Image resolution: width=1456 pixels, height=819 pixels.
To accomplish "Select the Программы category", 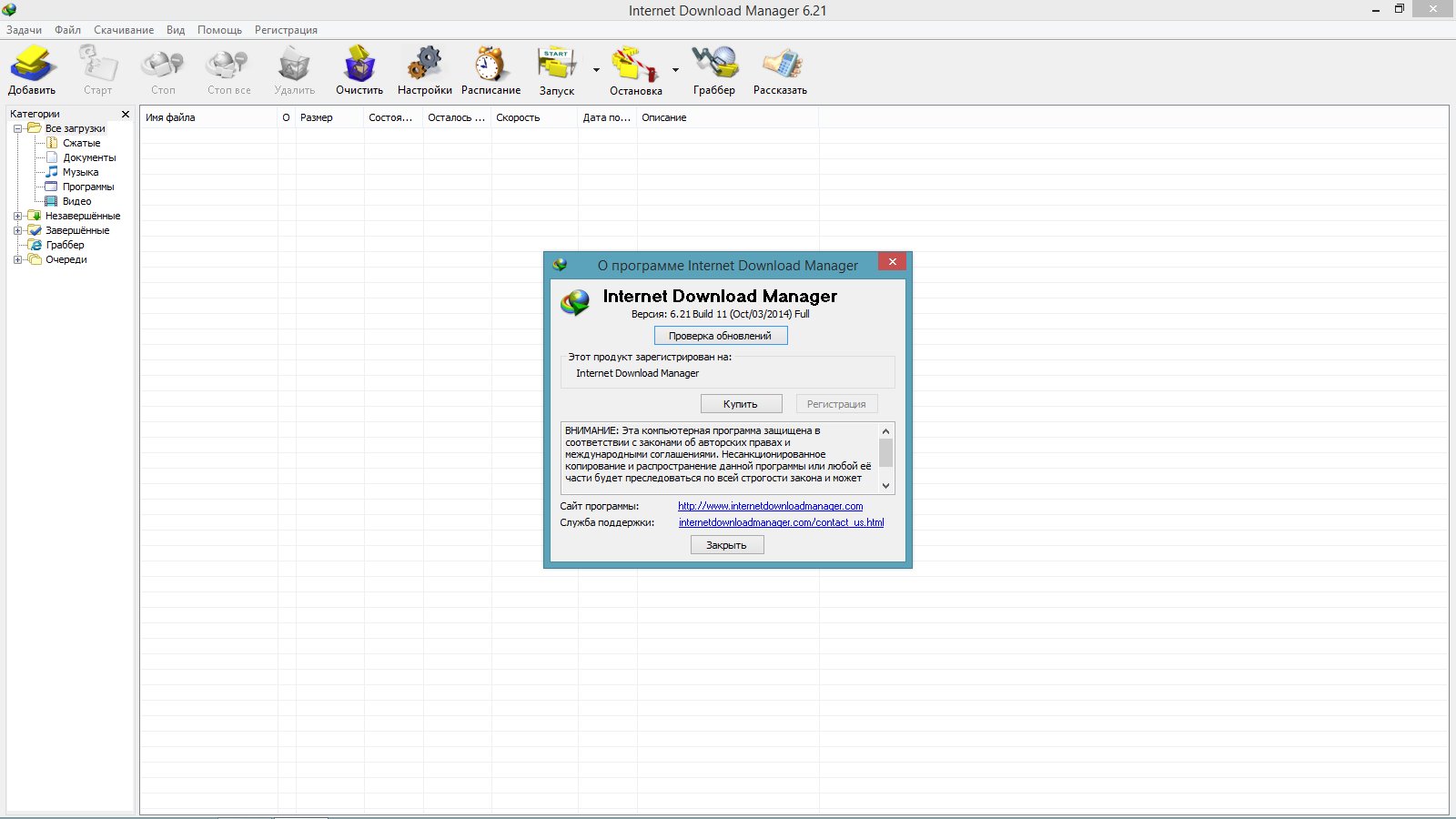I will tap(88, 187).
